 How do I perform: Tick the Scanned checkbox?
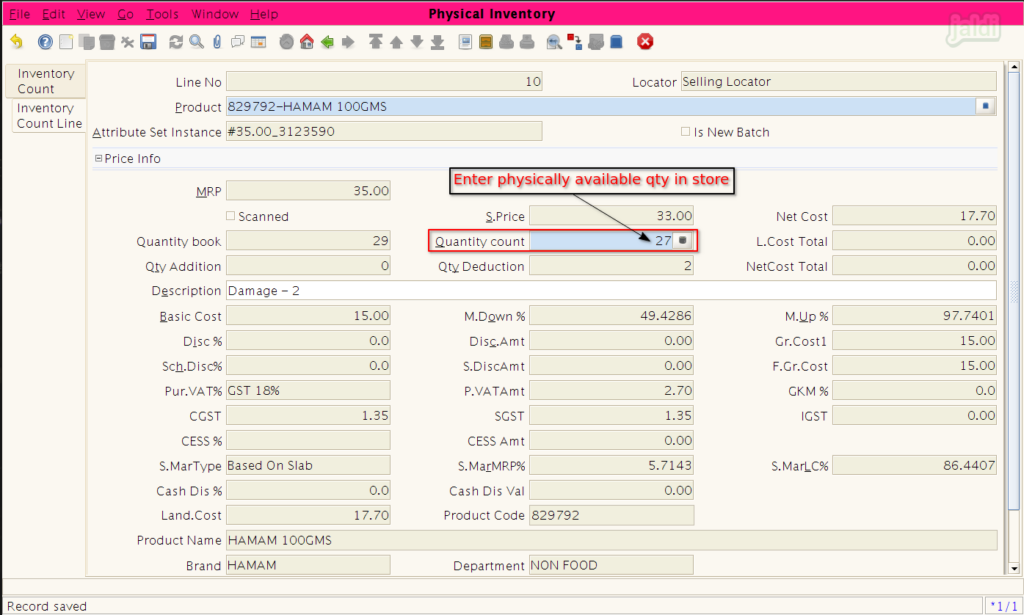pos(230,215)
